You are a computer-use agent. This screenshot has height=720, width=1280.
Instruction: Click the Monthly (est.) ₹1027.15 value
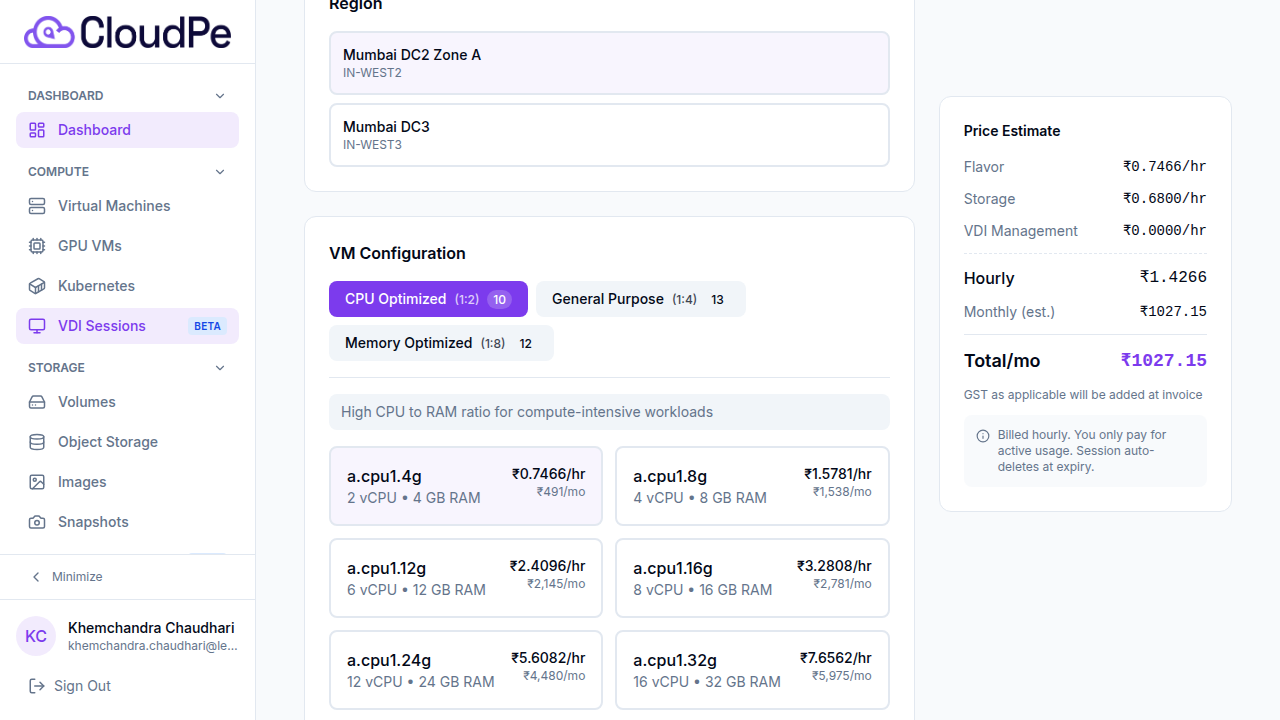point(1173,312)
